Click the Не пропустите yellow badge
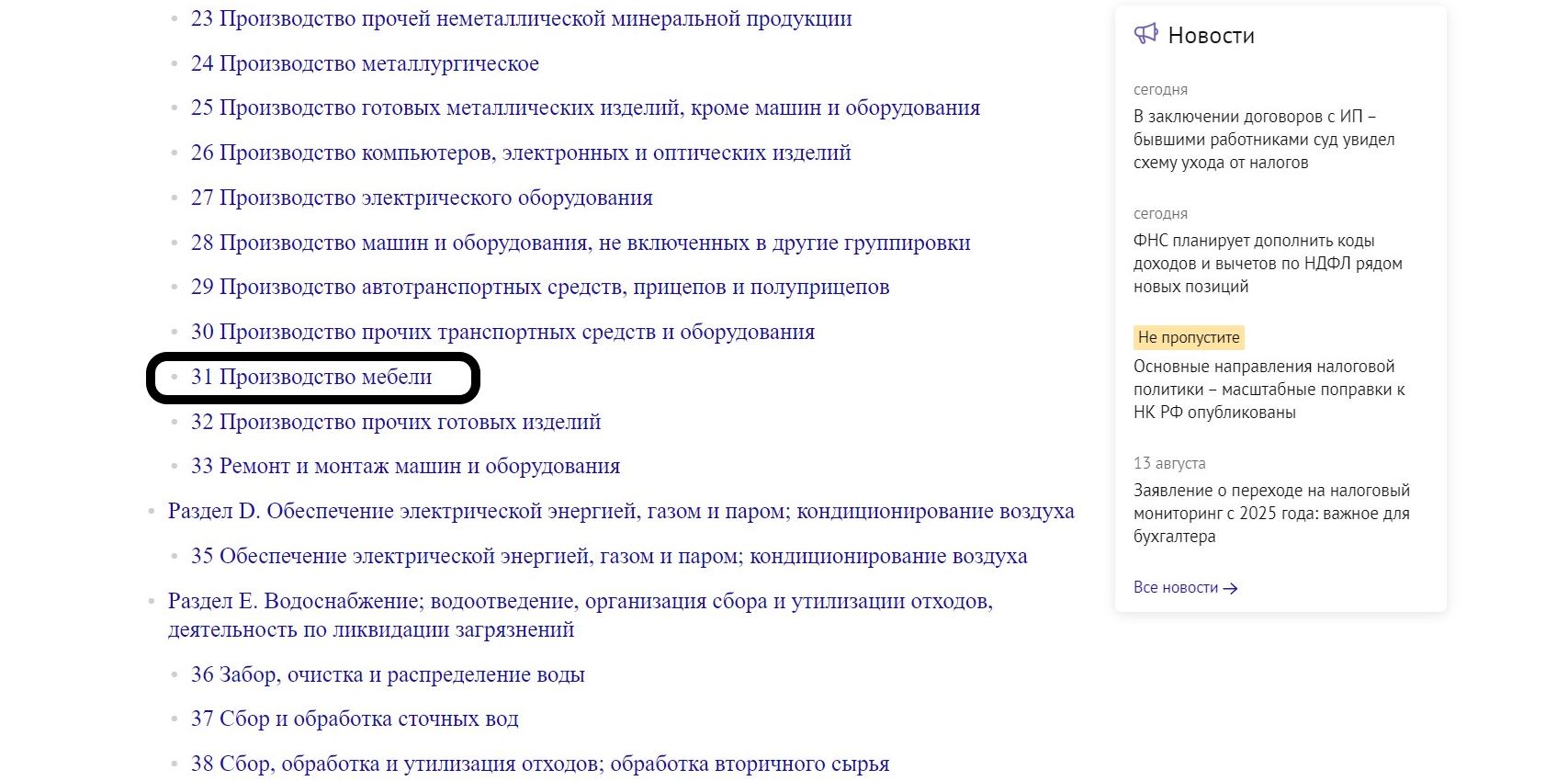The image size is (1568, 781). pos(1188,337)
